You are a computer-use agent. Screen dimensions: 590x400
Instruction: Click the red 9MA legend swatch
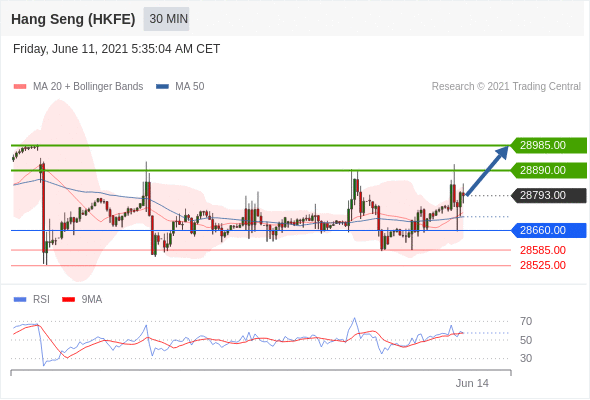68,300
